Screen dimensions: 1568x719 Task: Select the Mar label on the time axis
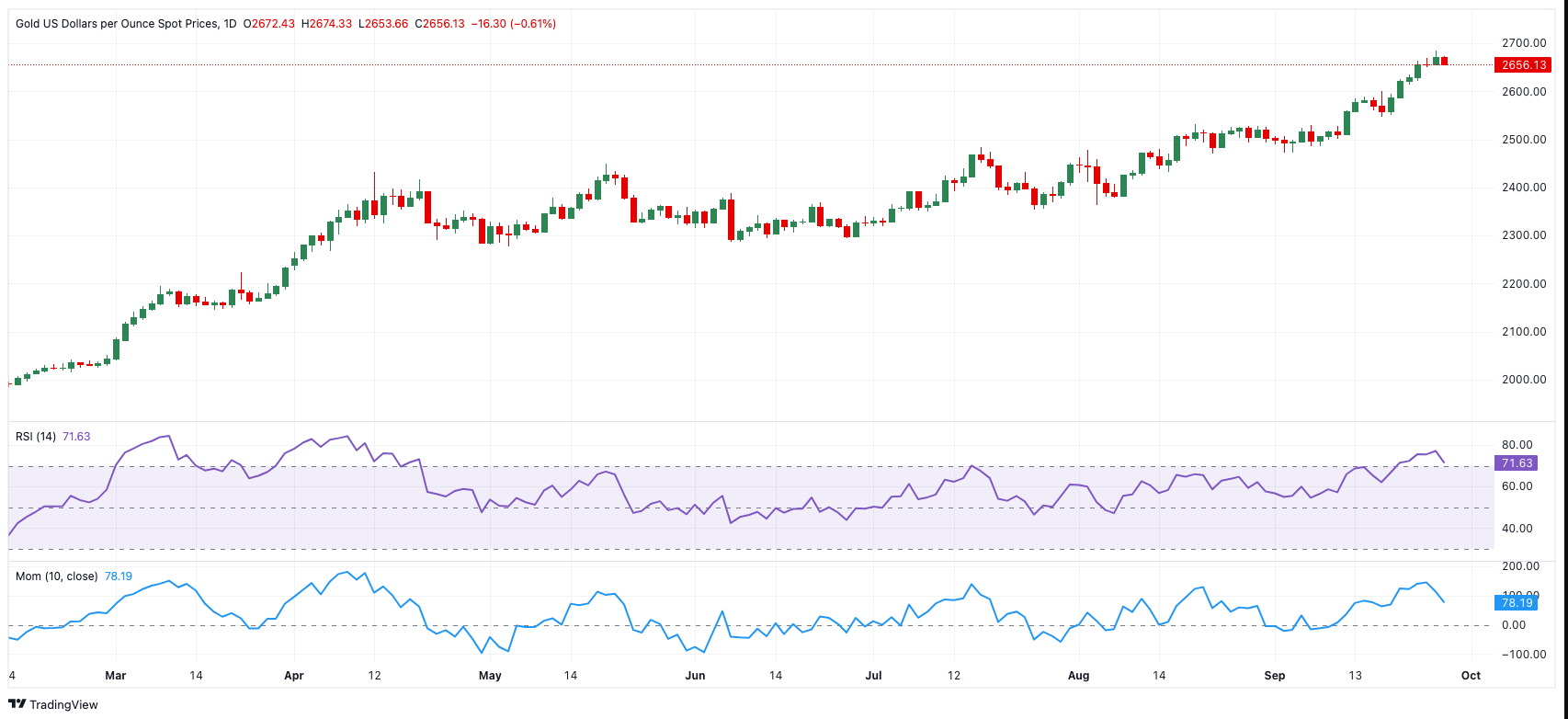115,676
